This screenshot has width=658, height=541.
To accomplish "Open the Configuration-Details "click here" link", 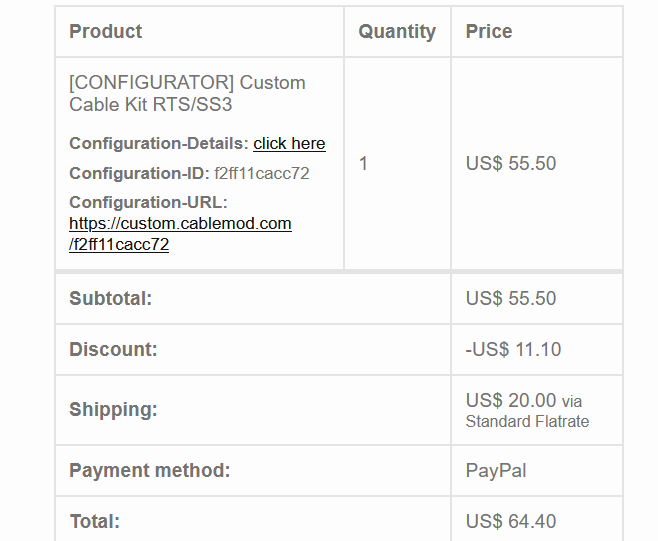I will 289,143.
